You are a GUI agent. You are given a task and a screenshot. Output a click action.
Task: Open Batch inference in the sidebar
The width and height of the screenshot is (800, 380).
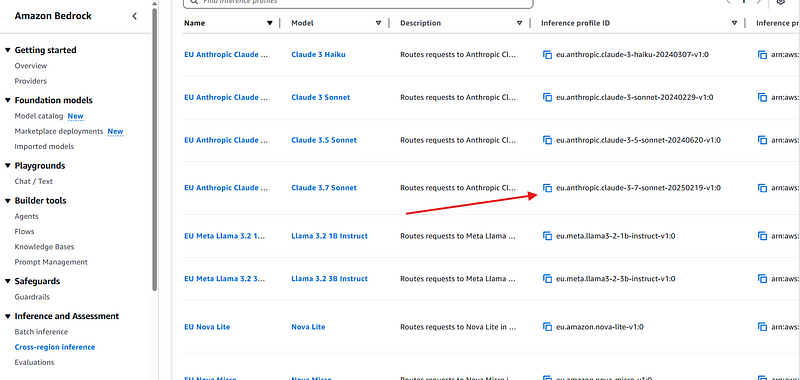41,332
